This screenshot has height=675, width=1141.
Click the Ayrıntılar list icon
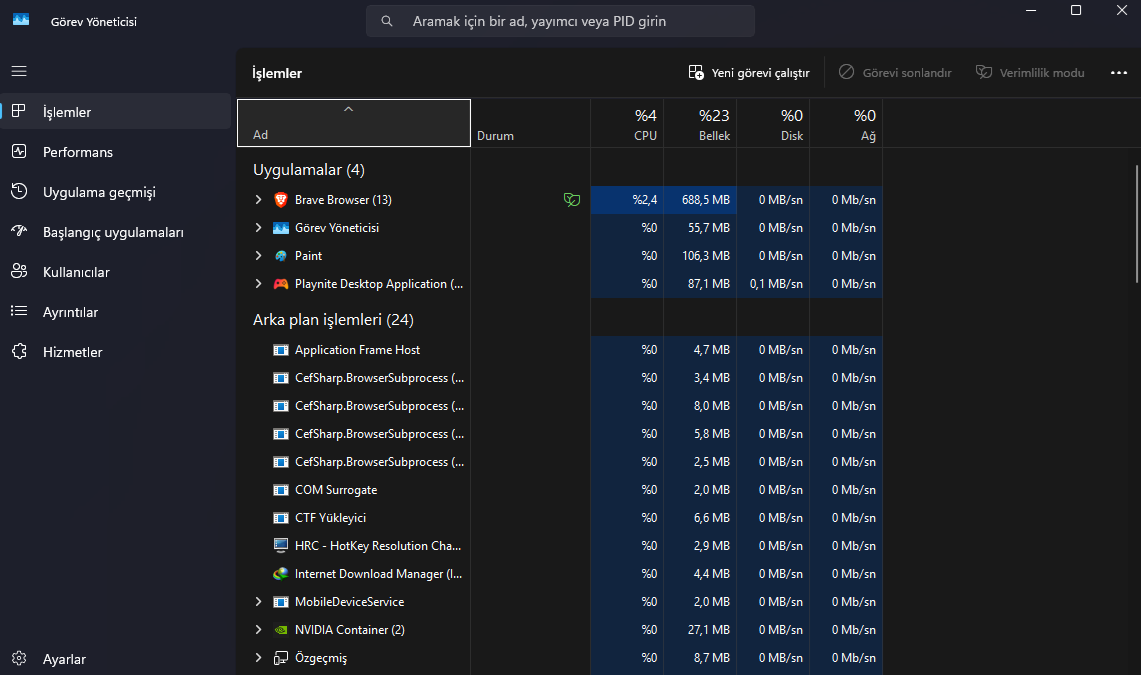19,311
